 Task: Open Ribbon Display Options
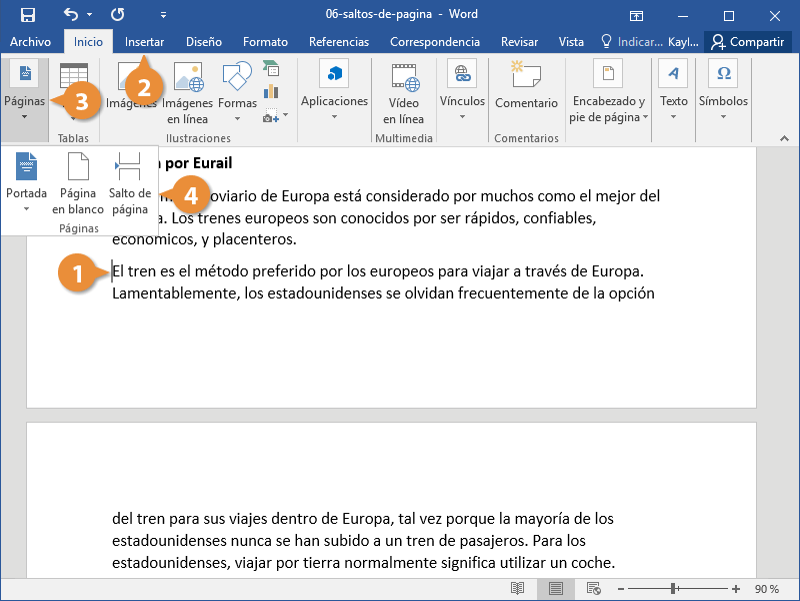[636, 16]
